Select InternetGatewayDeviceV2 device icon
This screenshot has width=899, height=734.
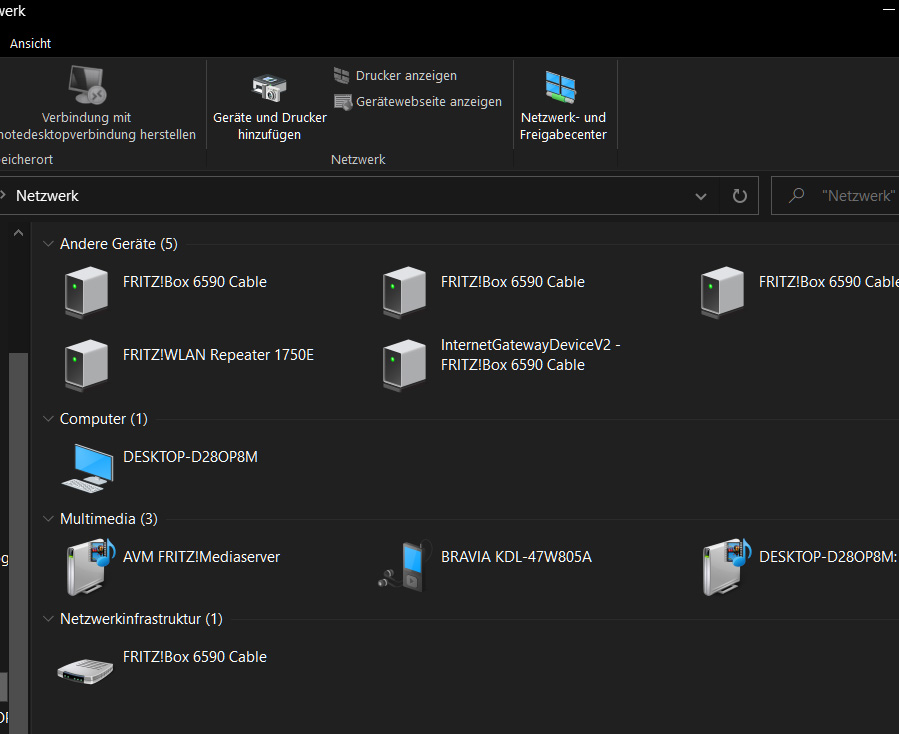click(404, 365)
